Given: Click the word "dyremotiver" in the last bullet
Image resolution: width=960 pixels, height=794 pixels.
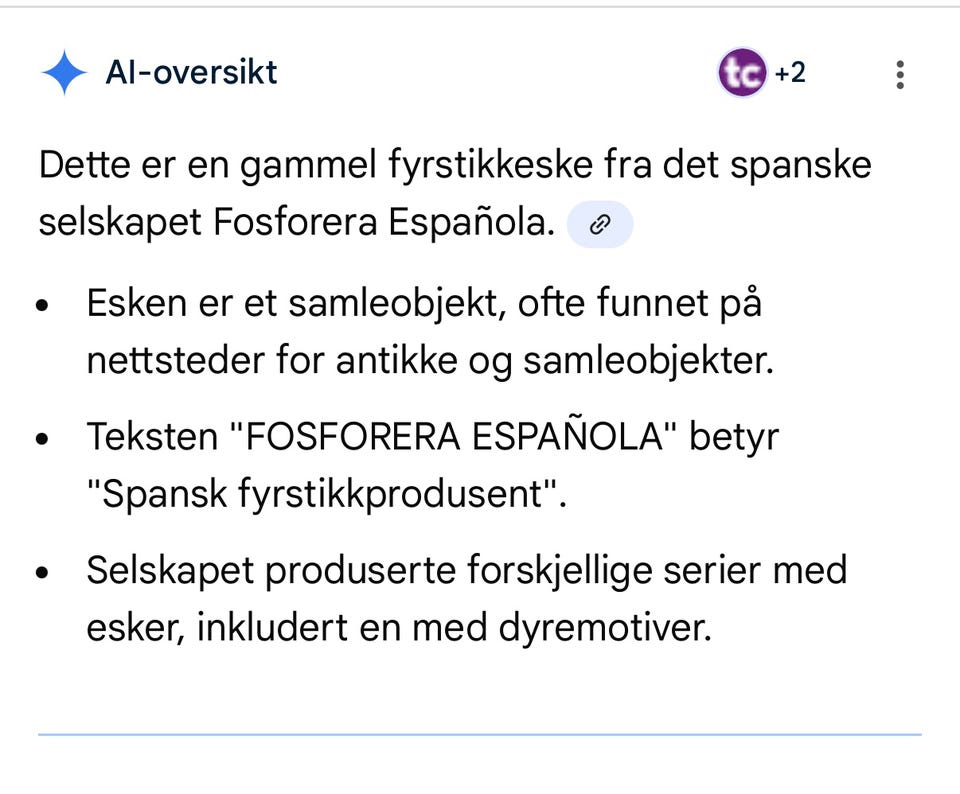Looking at the screenshot, I should (605, 628).
